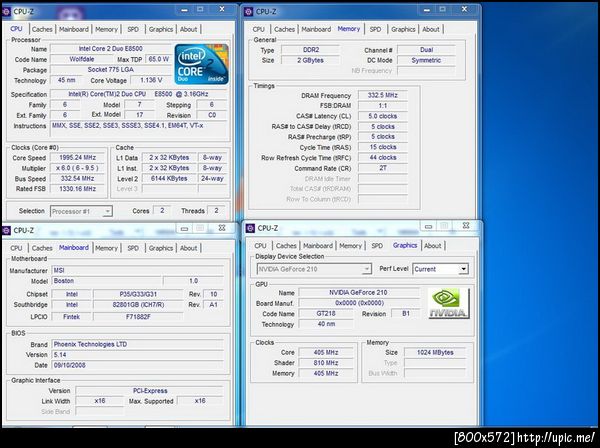The image size is (600, 448).
Task: Click the 5.0 clocks CAS latency value
Action: pos(383,116)
